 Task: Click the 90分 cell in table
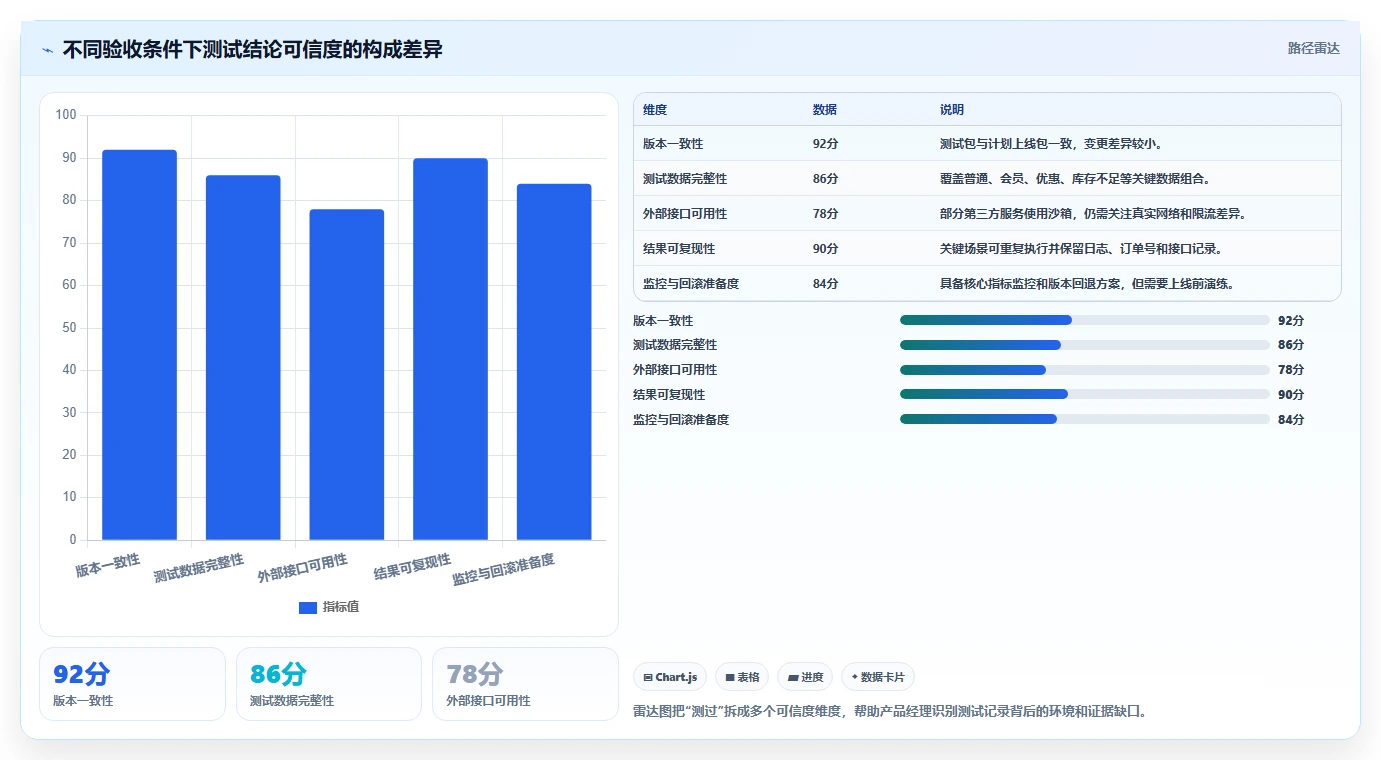coord(826,249)
